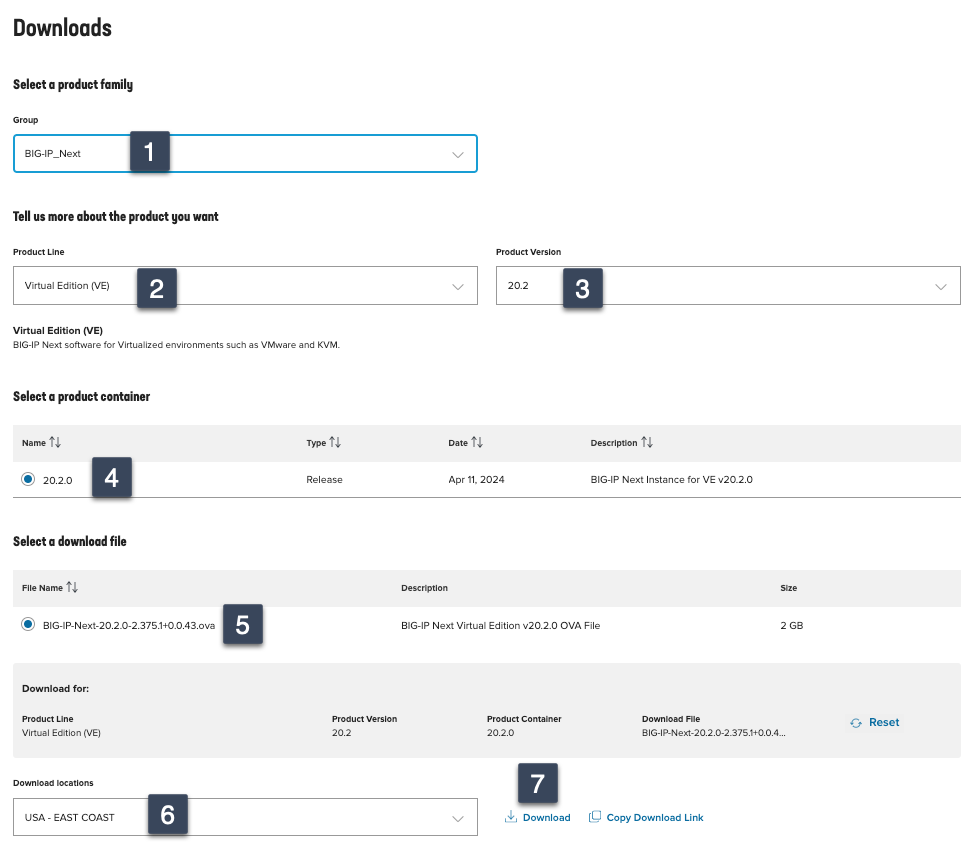Screen dimensions: 974x844
Task: Select the 20.2.0 container radio button
Action: (x=28, y=480)
